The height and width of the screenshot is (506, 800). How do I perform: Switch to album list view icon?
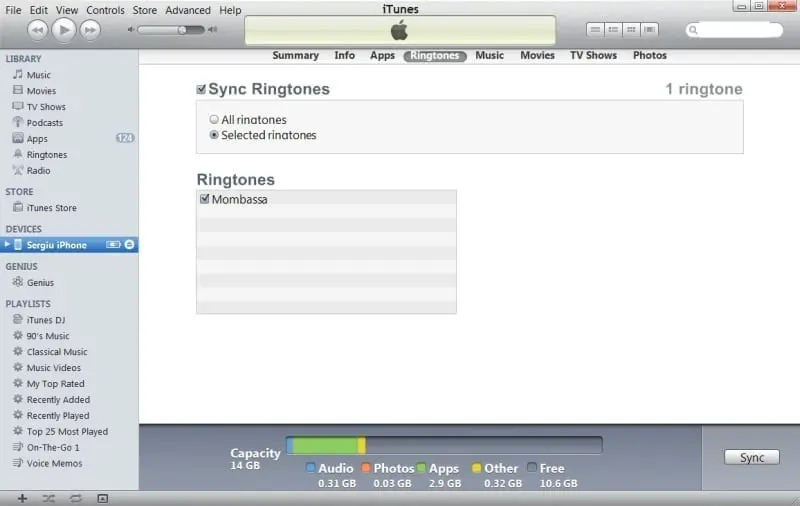tap(613, 30)
